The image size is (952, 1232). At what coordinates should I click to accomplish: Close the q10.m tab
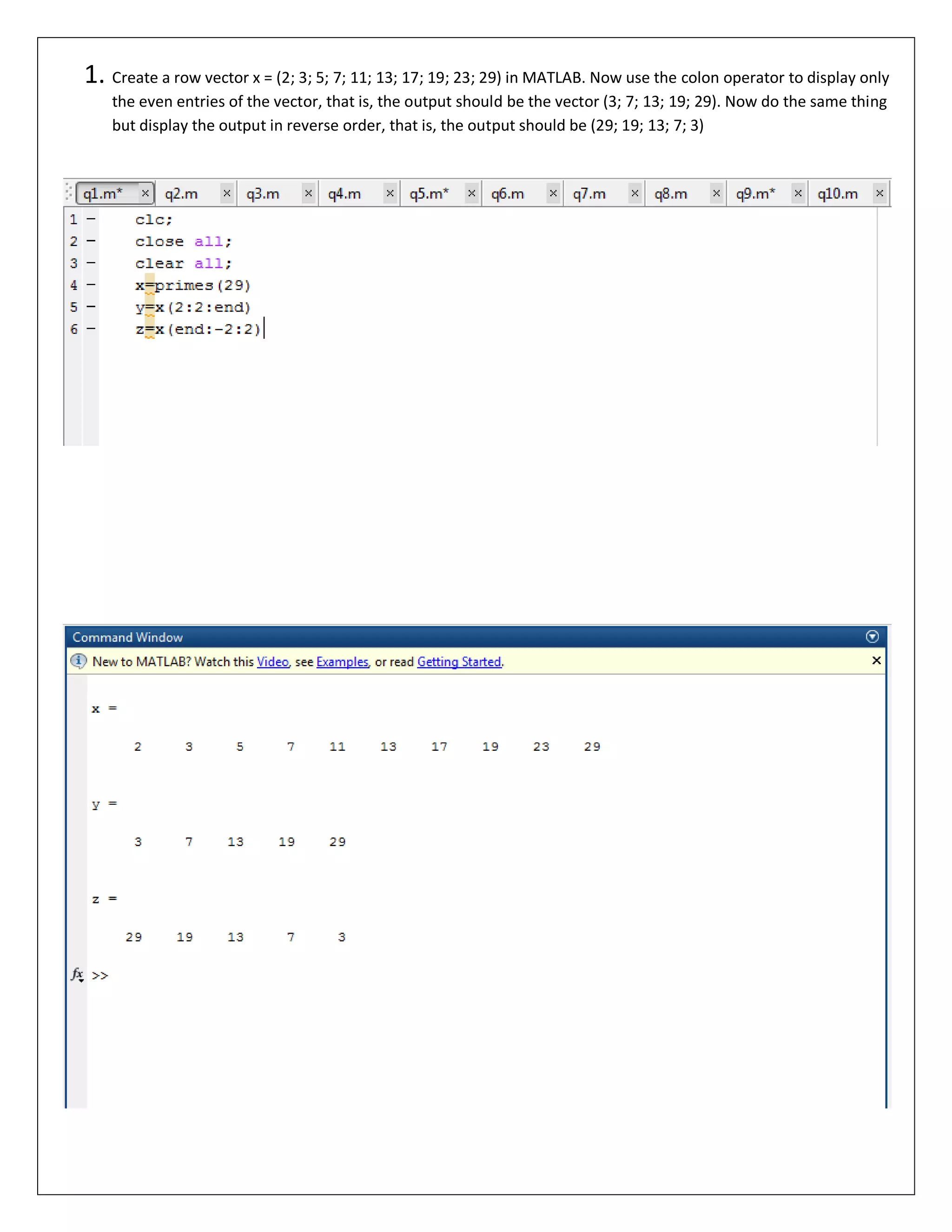(880, 193)
